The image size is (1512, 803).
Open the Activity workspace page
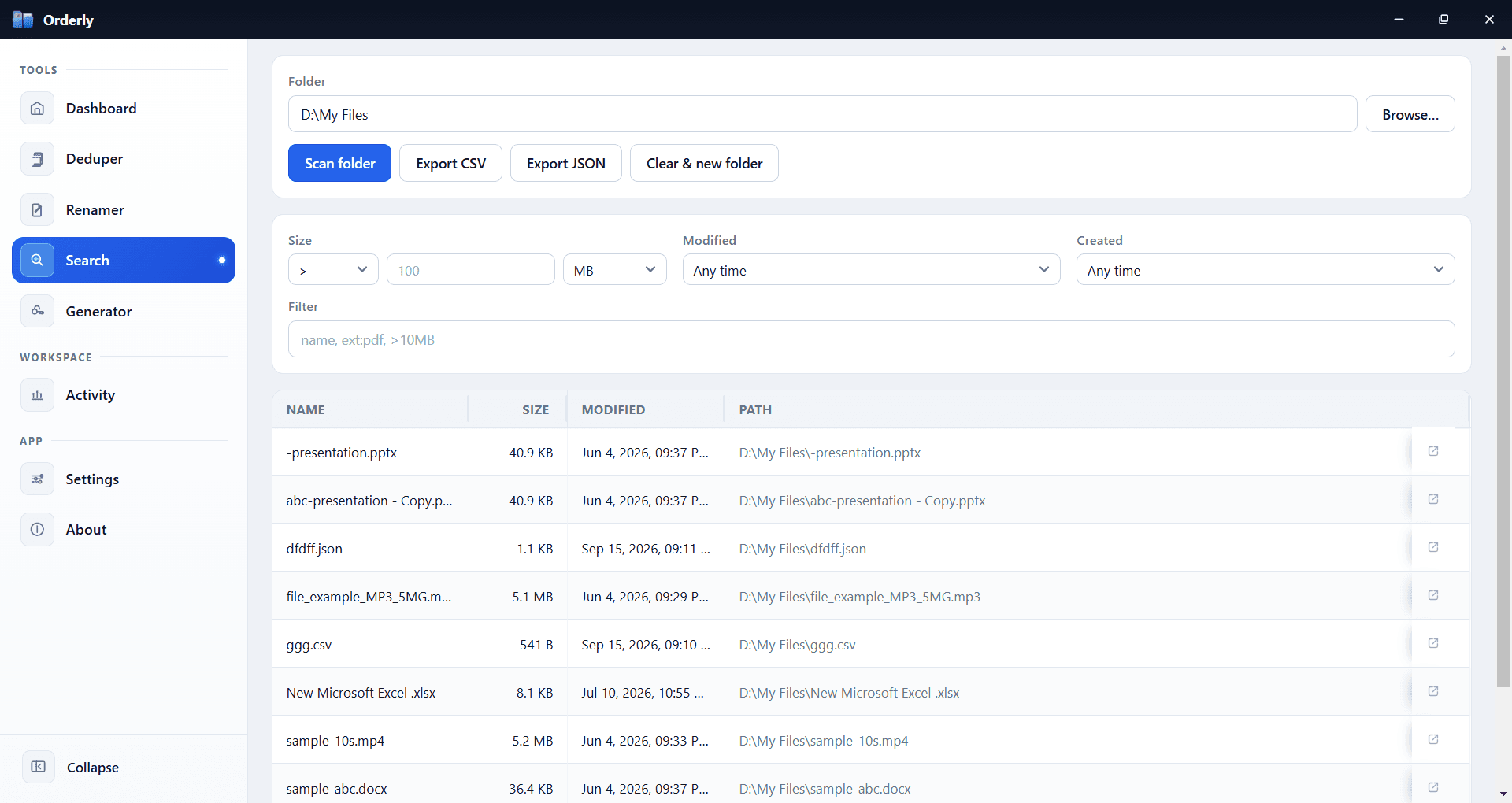124,395
